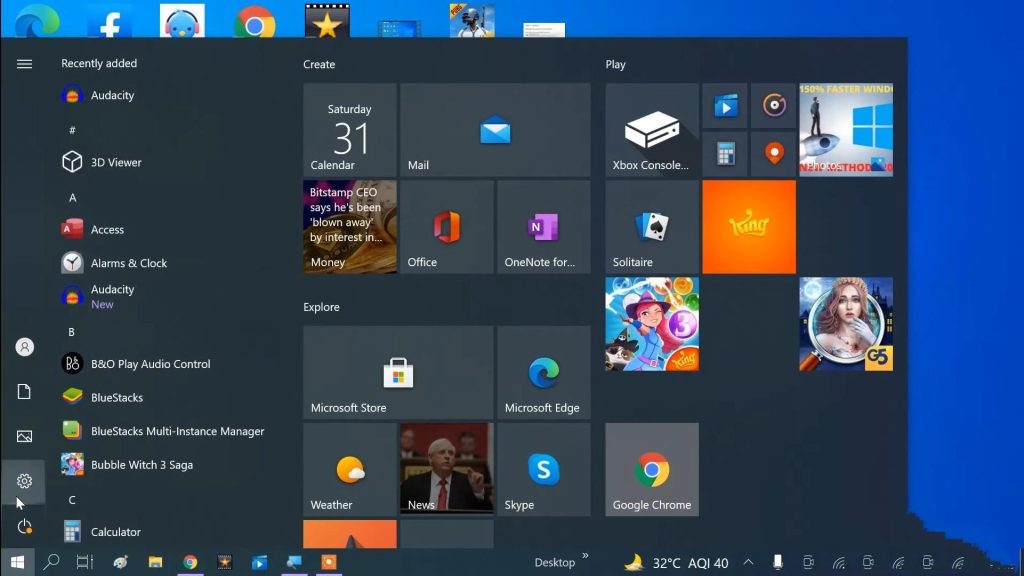This screenshot has width=1024, height=576.
Task: Open File Explorer from the taskbar
Action: pyautogui.click(x=155, y=562)
